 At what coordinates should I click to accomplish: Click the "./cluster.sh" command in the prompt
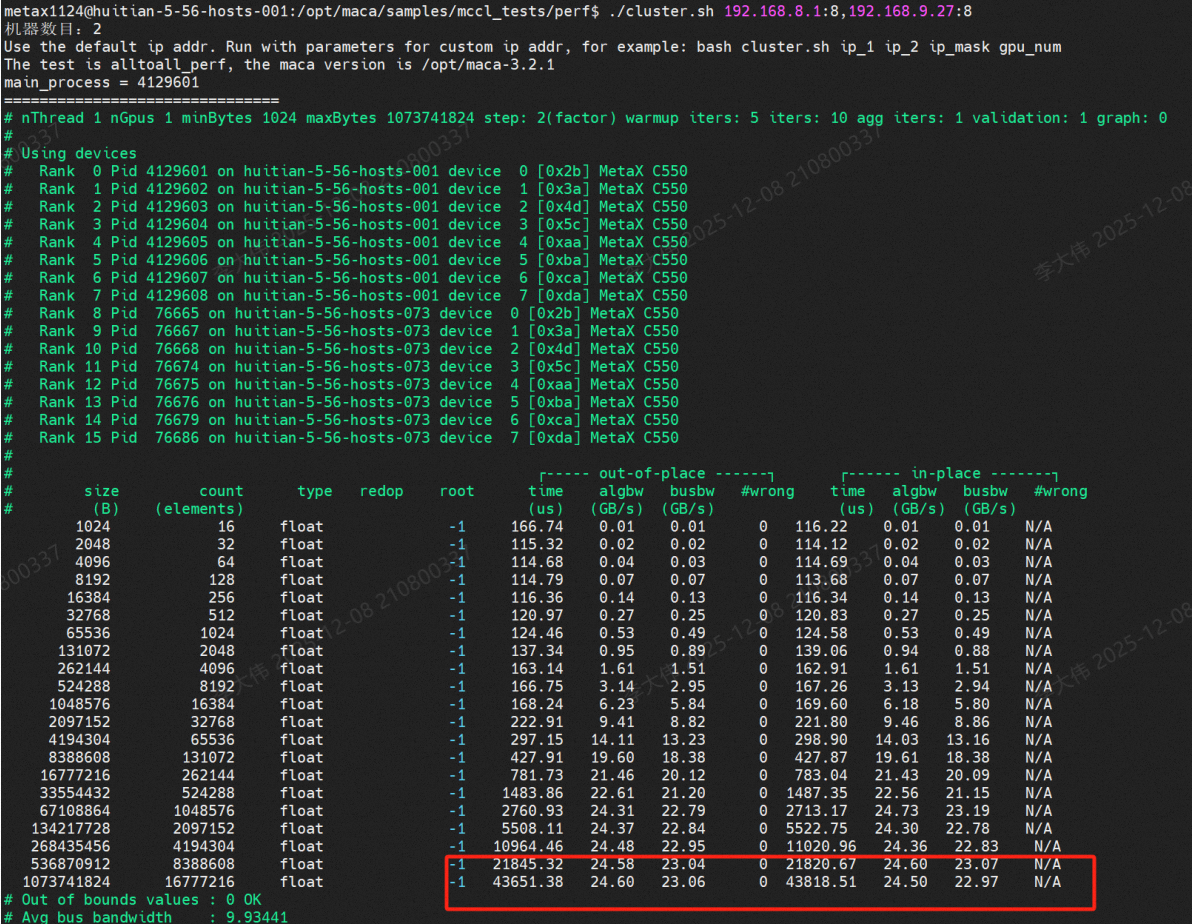pyautogui.click(x=661, y=11)
